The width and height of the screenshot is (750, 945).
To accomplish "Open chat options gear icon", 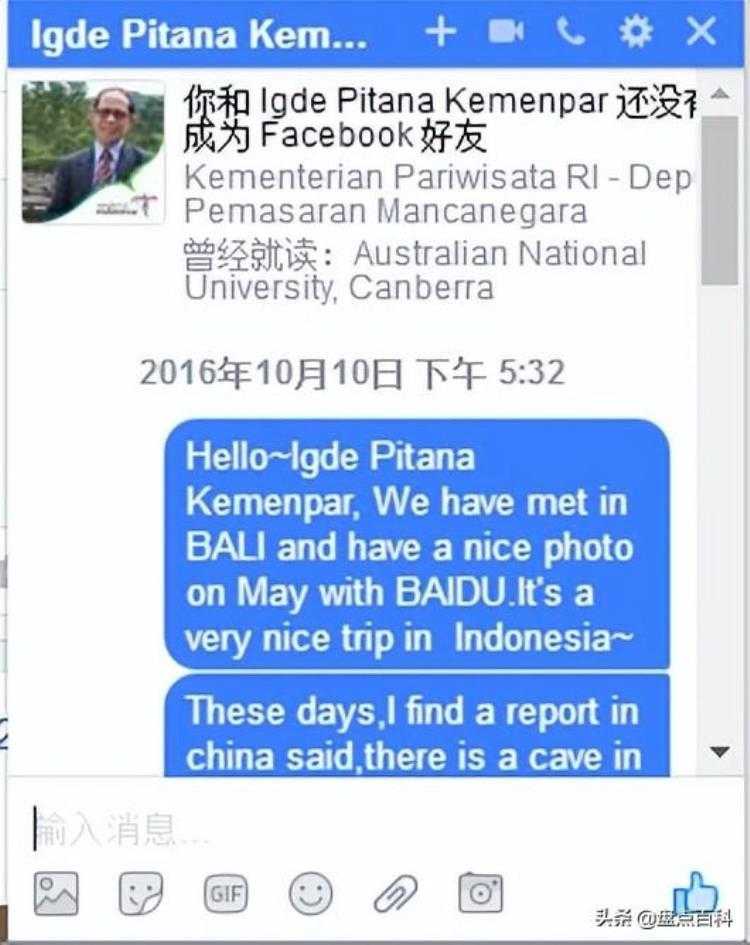I will tap(635, 31).
